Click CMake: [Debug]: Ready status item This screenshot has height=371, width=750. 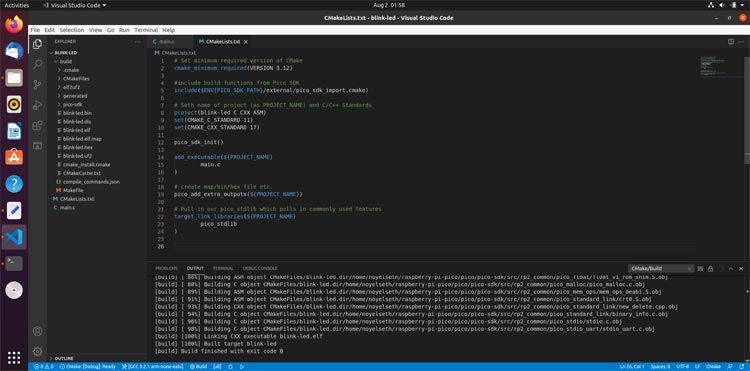(88, 367)
